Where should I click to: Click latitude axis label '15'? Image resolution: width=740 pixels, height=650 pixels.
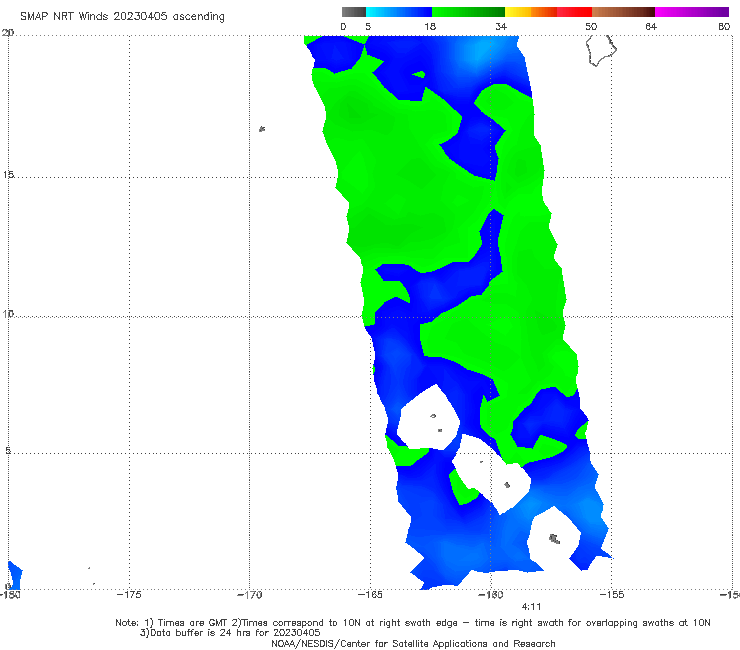point(8,175)
